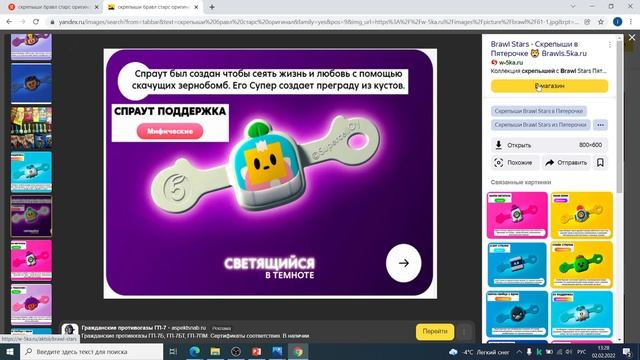This screenshot has height=360, width=640.
Task: Open the notification center icon
Action: 627,351
